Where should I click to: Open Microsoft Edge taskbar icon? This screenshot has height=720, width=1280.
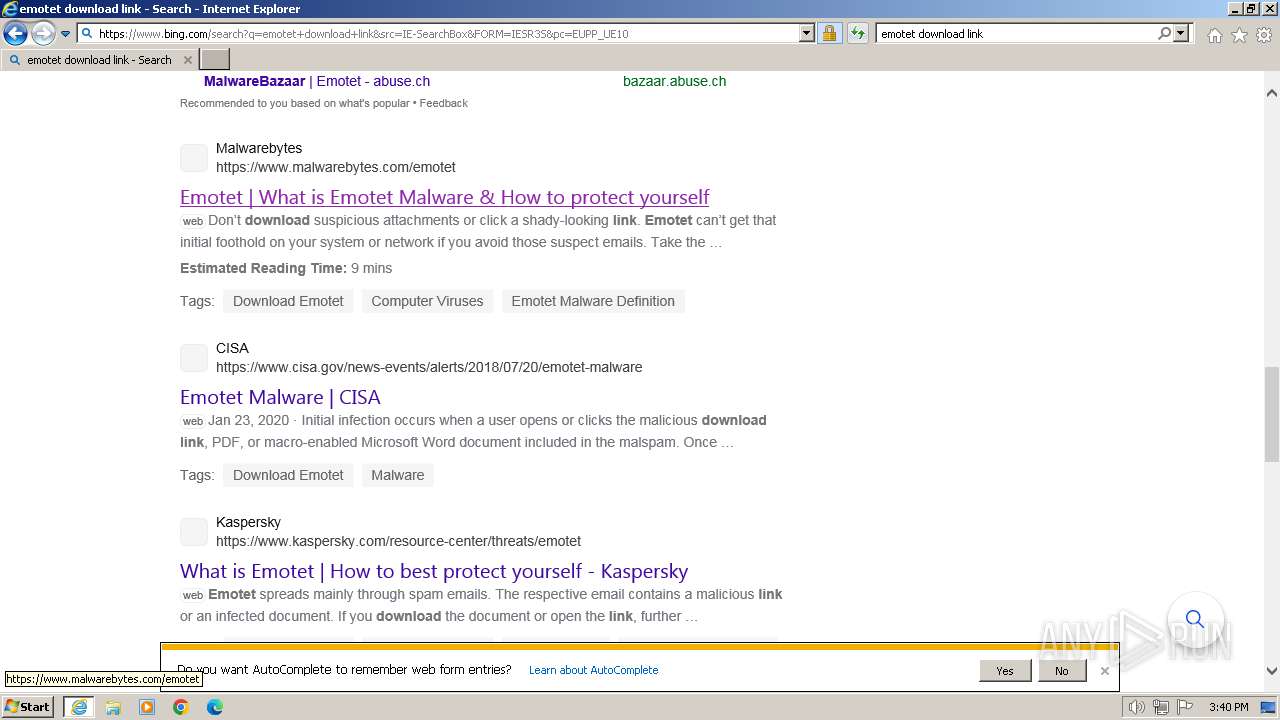click(x=215, y=707)
